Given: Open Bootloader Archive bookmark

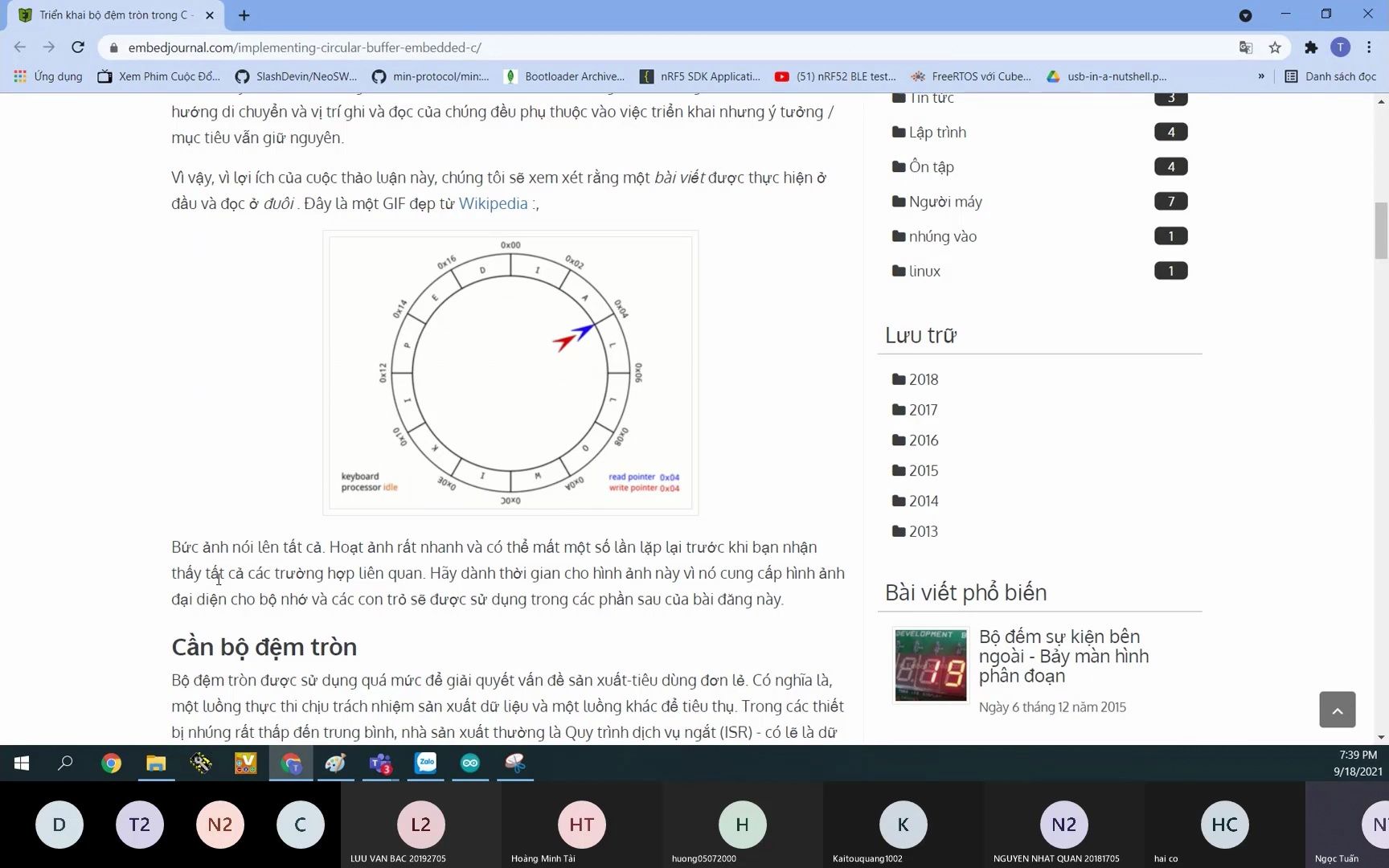Looking at the screenshot, I should pyautogui.click(x=564, y=76).
